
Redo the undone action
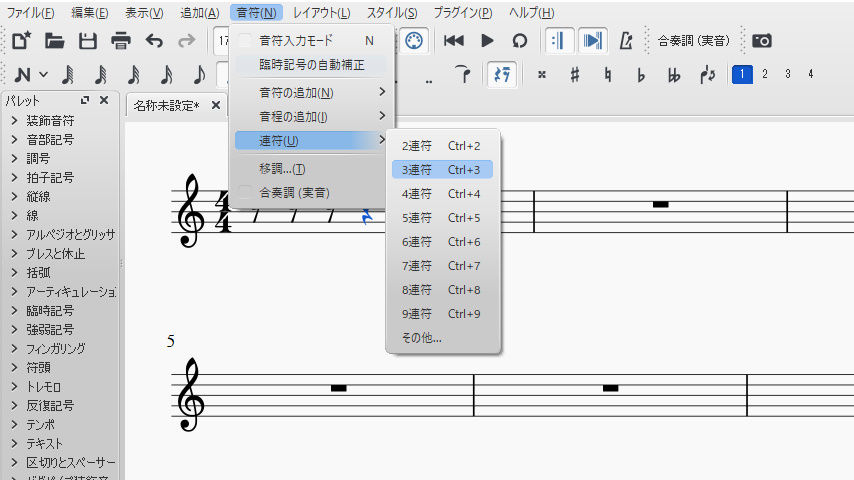click(x=186, y=41)
